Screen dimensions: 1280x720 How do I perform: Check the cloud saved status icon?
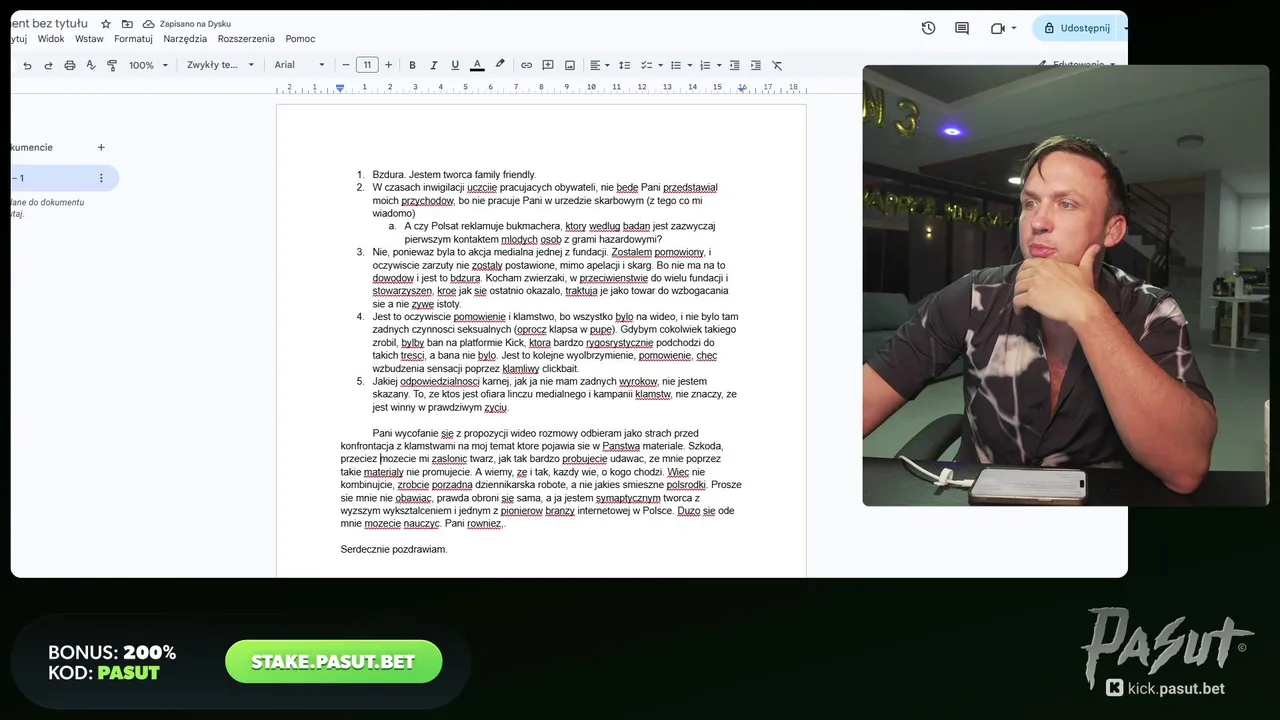149,23
